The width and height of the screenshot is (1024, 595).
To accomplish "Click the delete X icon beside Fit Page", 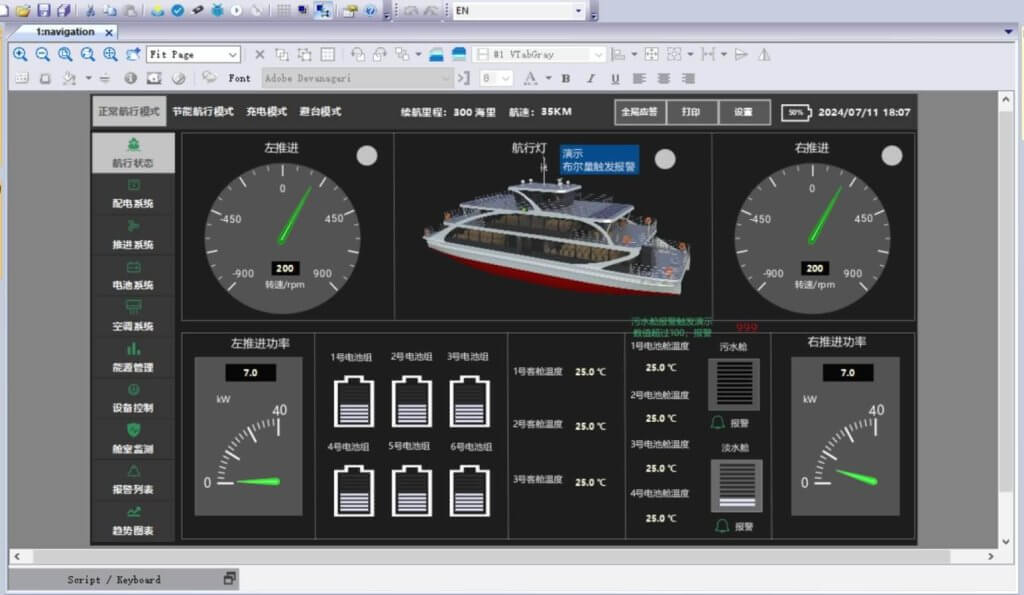I will tap(260, 54).
